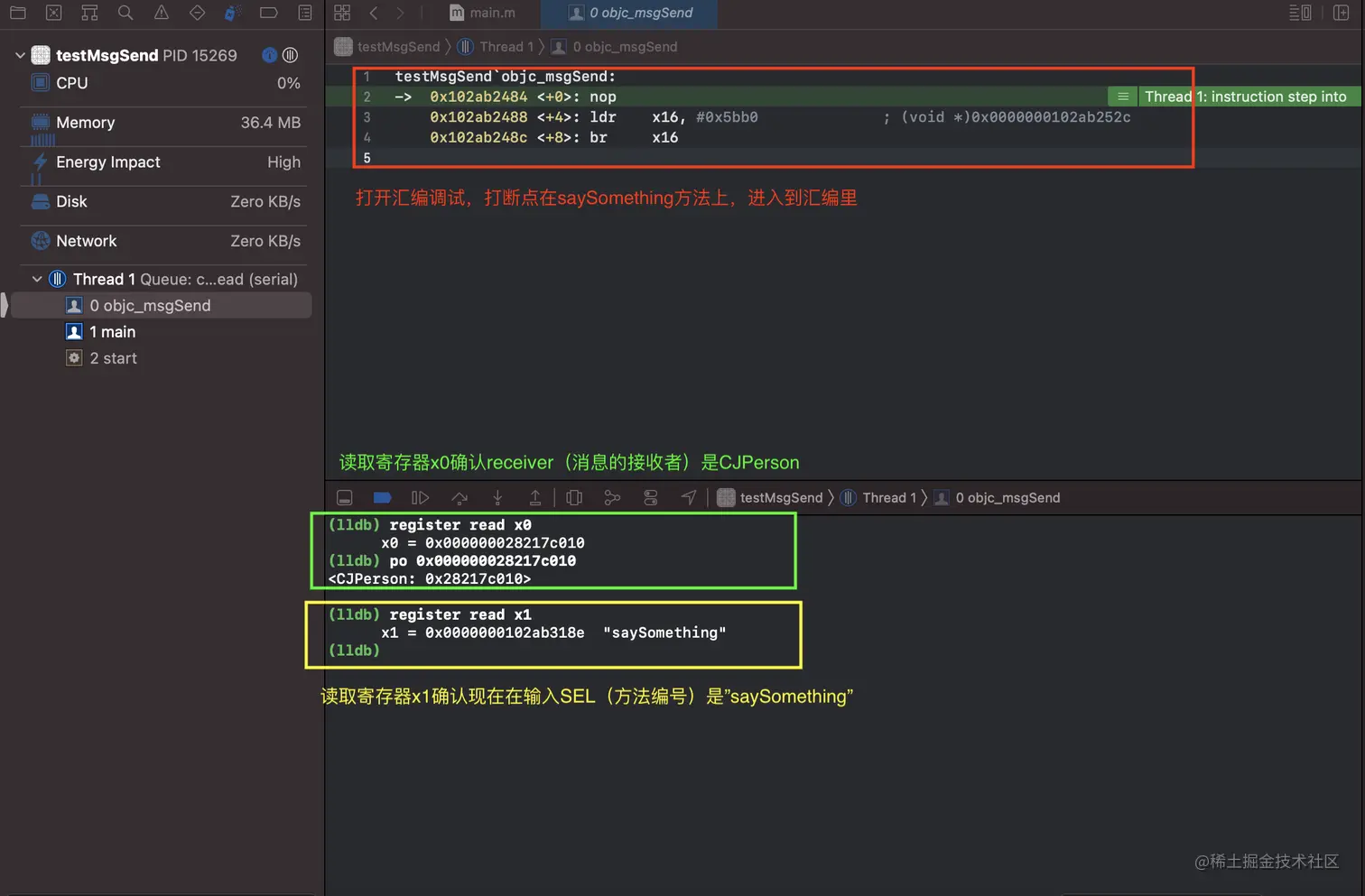This screenshot has height=896, width=1365.
Task: Open the Issue navigator warning icon
Action: (x=161, y=13)
